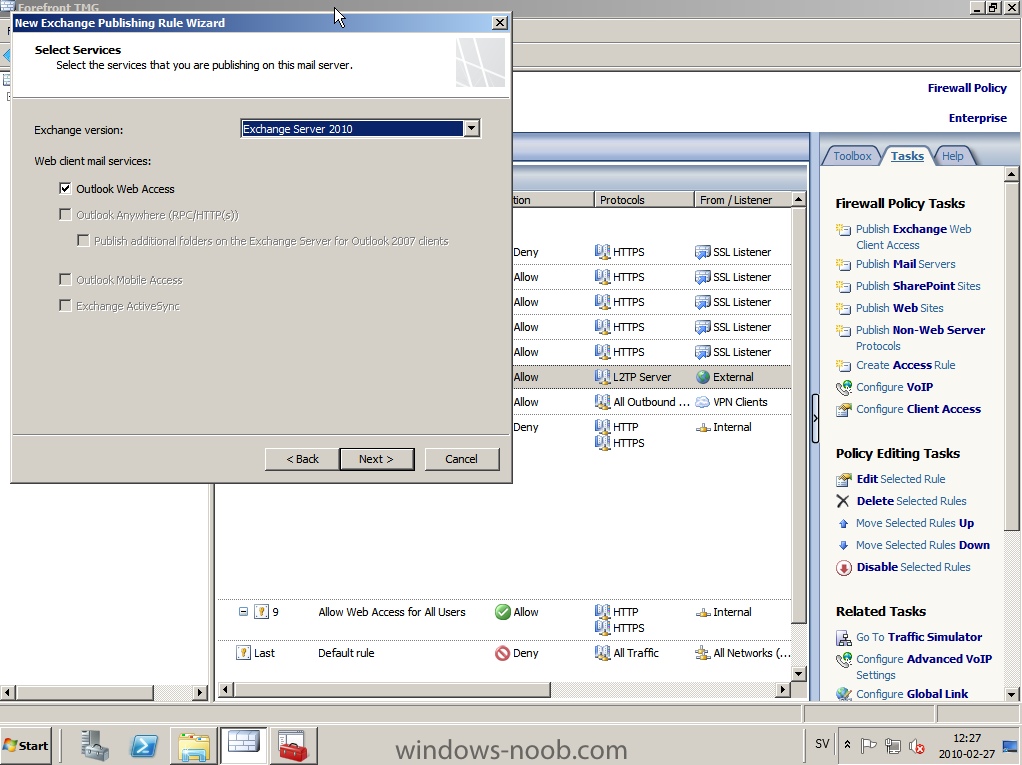Click the green Allow check icon on rule 9
Viewport: 1022px width, 765px height.
point(503,612)
